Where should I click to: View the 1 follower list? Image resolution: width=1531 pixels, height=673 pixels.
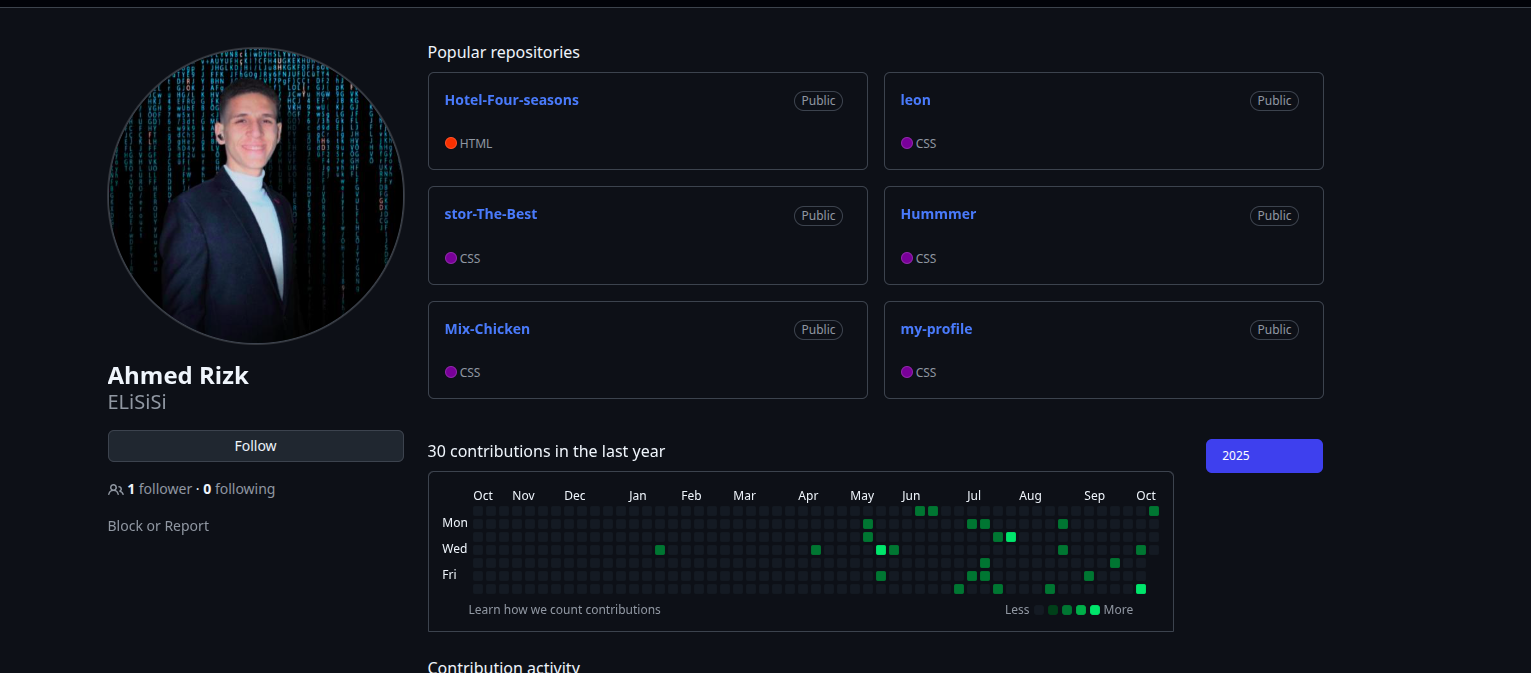[159, 489]
